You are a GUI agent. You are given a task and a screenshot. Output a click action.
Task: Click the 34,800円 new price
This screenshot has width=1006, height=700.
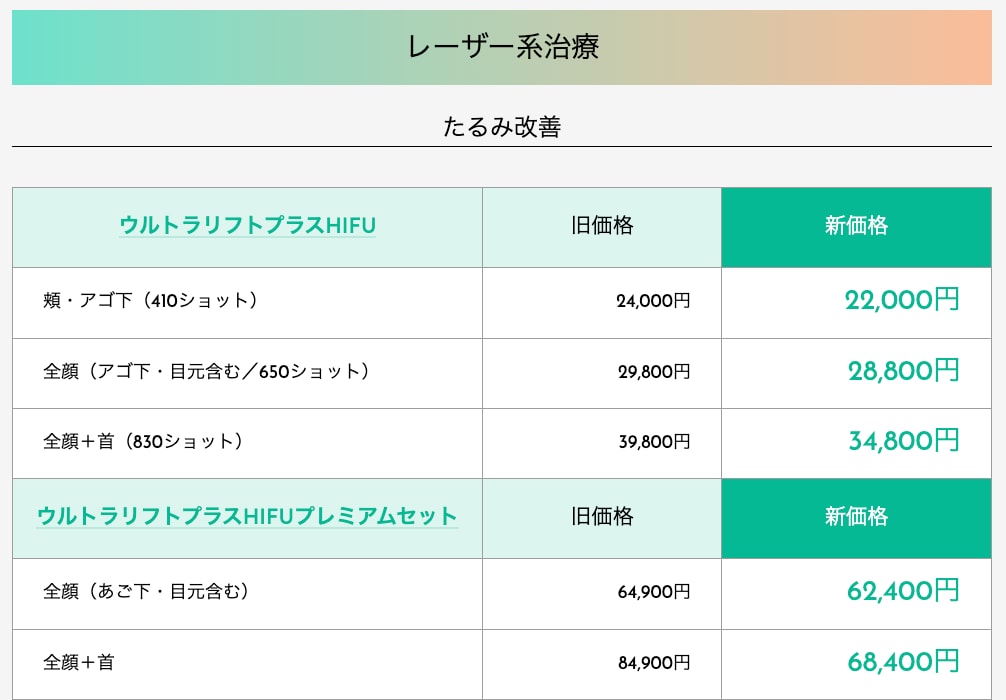(903, 441)
